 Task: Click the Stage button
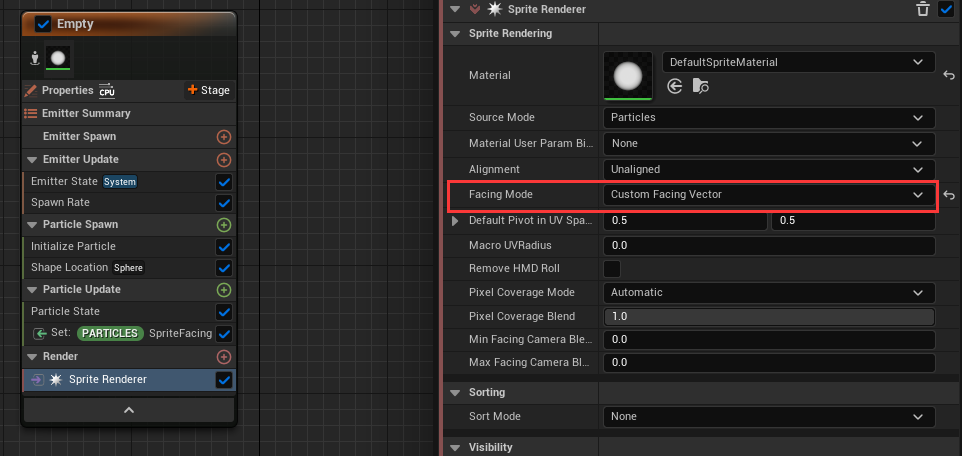[208, 90]
